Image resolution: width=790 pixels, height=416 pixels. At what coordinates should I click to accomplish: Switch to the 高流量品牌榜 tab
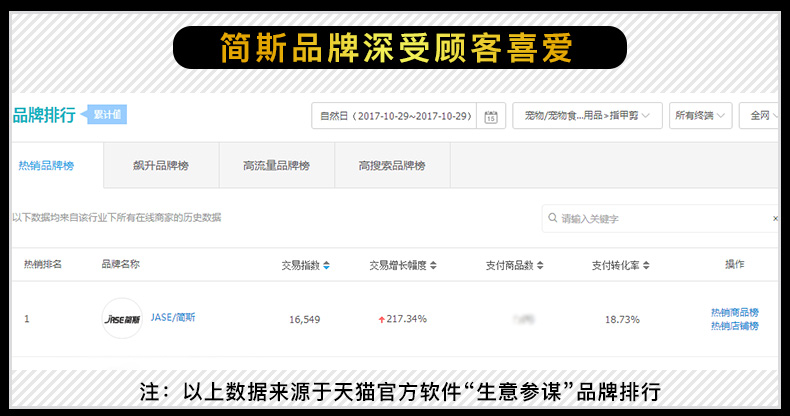tap(277, 165)
